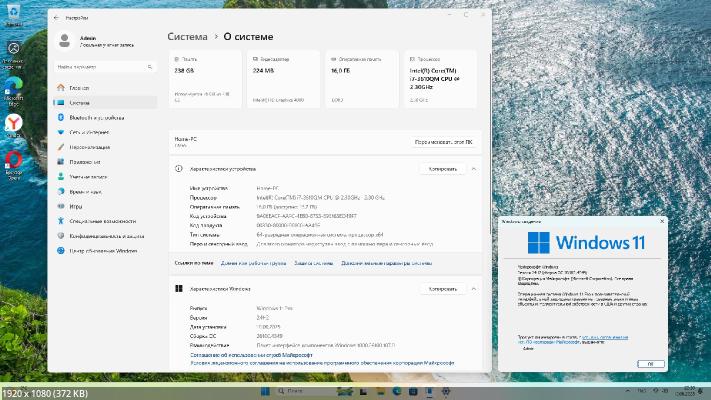Open the Yandex browser desktop shortcut

[x=13, y=126]
